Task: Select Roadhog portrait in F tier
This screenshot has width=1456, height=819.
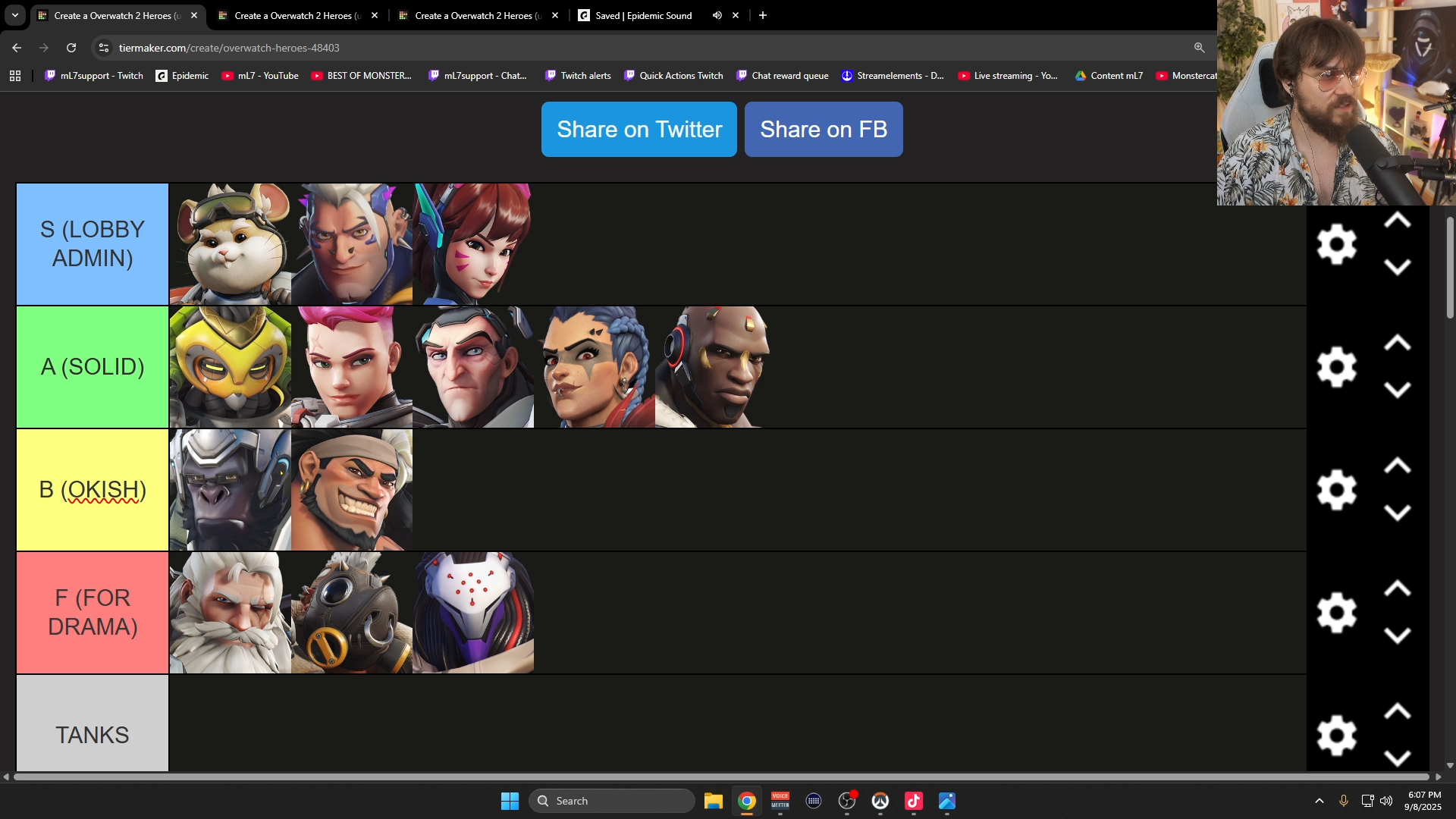Action: (352, 613)
